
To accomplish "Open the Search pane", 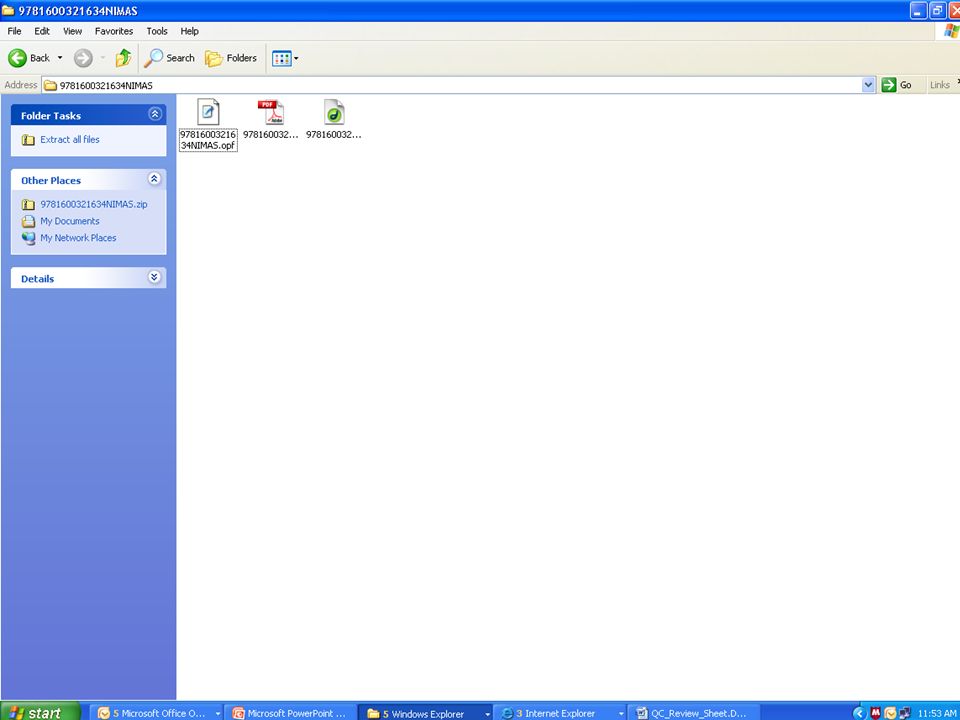I will 170,58.
